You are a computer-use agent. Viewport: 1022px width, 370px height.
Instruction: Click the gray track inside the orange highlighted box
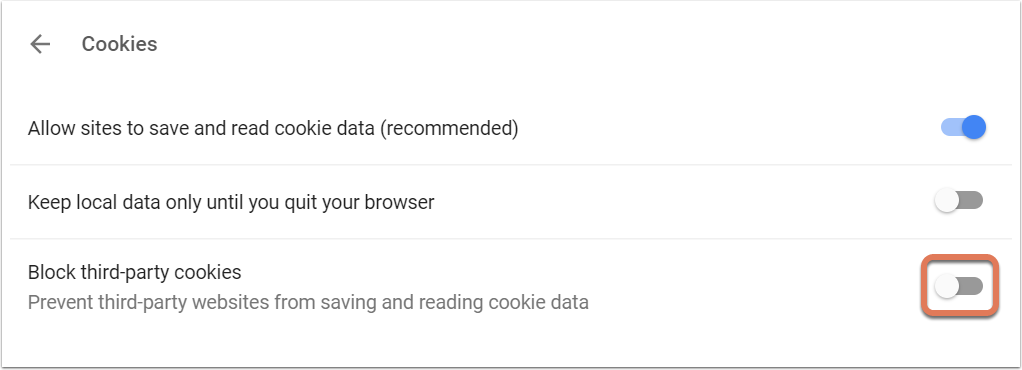tap(971, 286)
